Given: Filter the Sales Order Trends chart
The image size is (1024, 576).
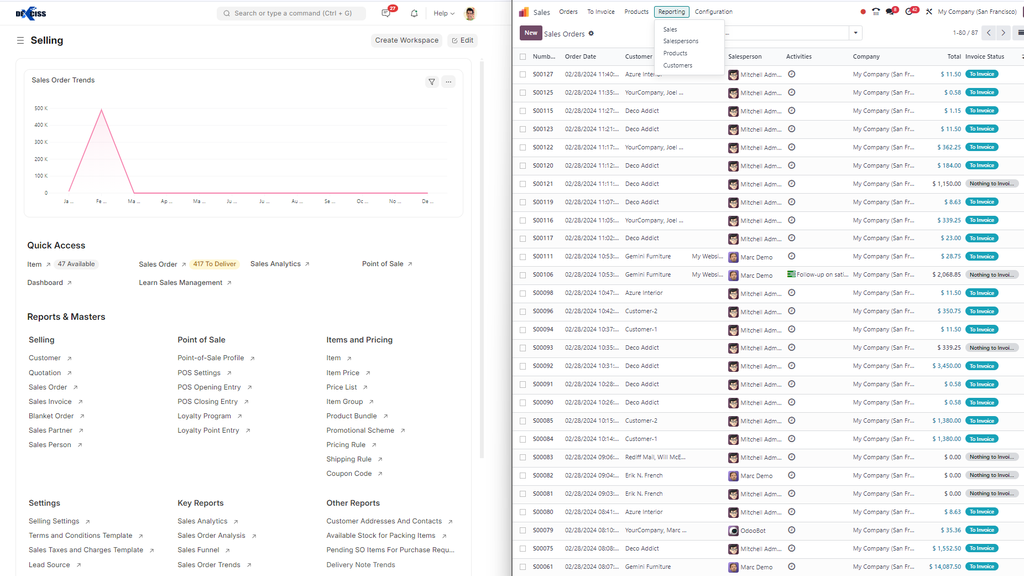Looking at the screenshot, I should pos(432,82).
